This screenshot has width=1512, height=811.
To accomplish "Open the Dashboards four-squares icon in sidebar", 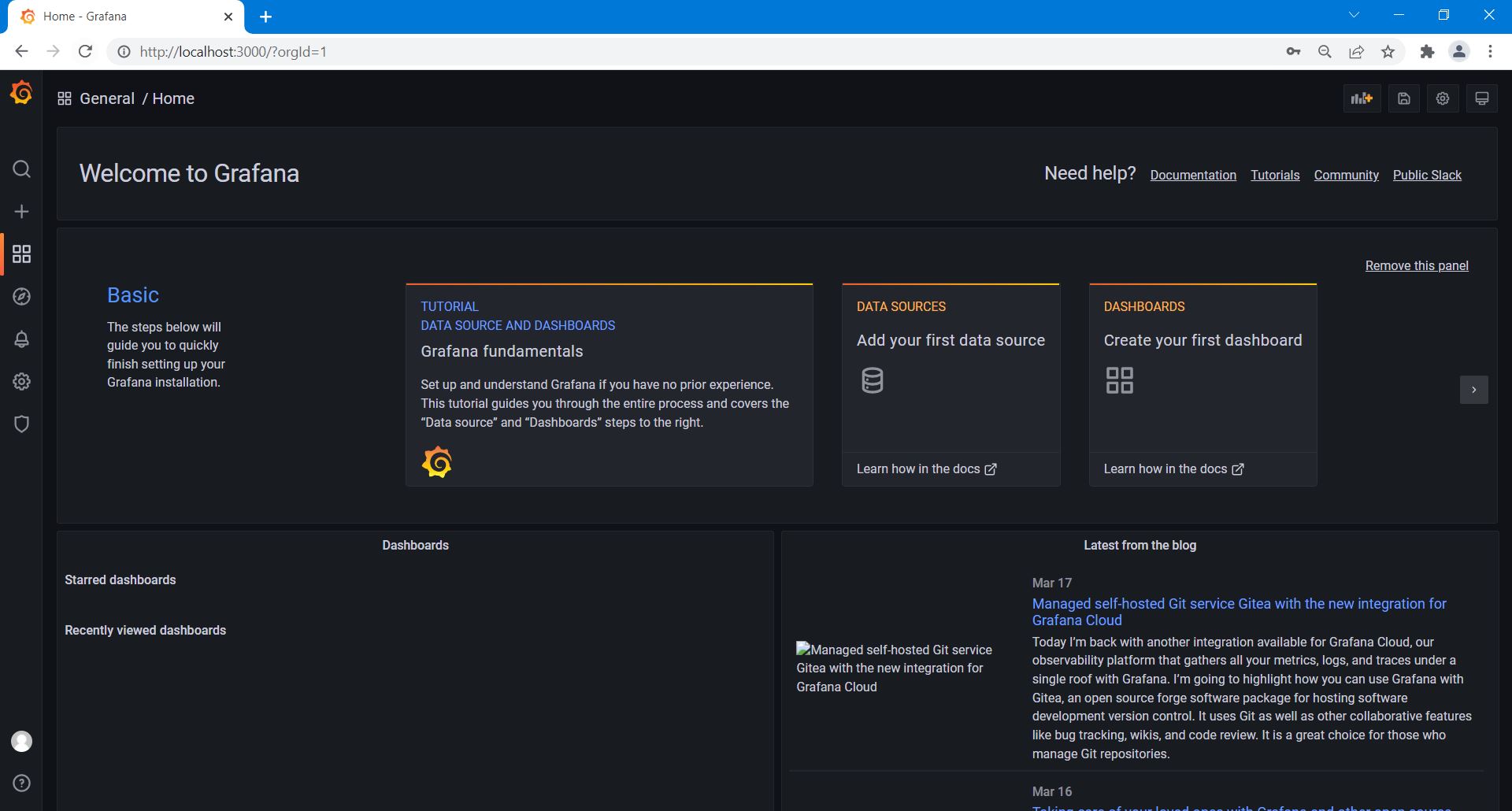I will [x=21, y=254].
